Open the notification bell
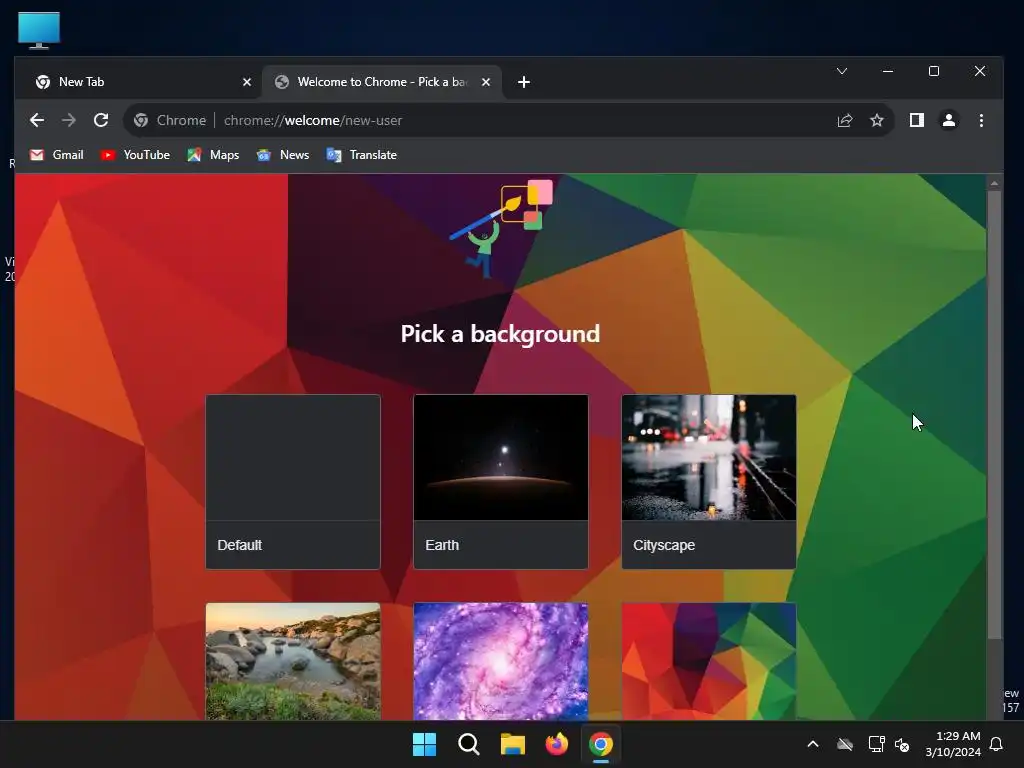The height and width of the screenshot is (768, 1024). pos(996,744)
